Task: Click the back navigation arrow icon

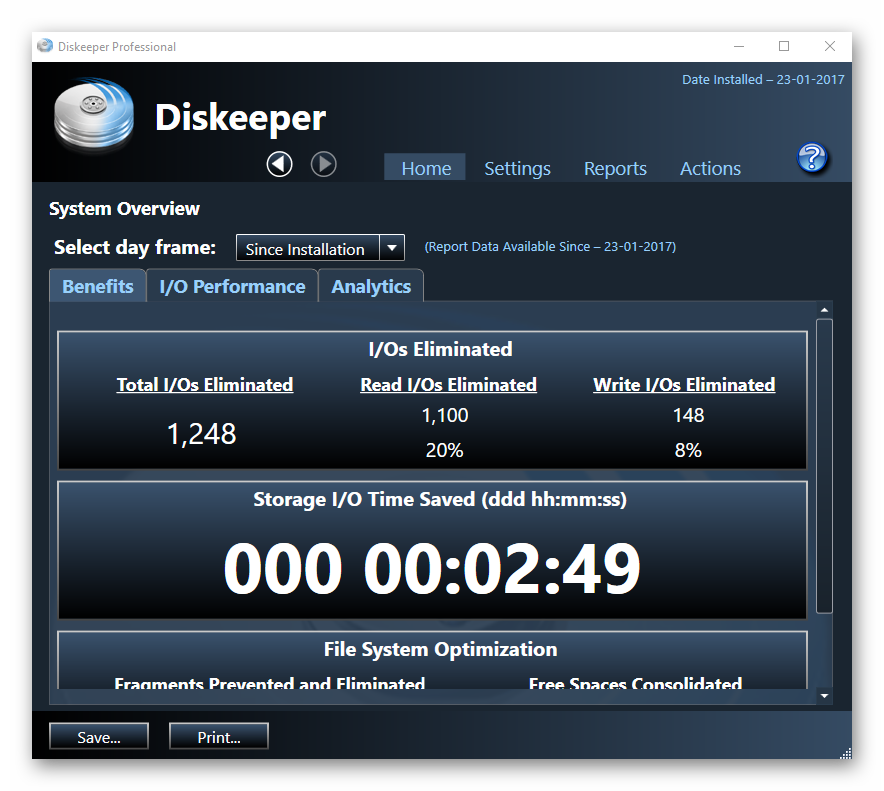Action: 279,165
